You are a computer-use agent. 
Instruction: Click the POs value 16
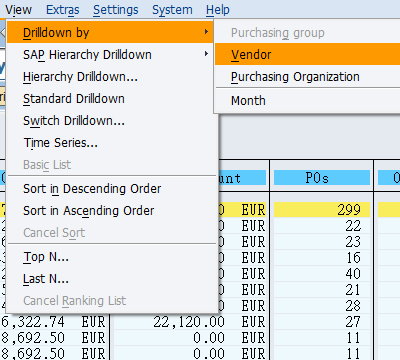[x=353, y=258]
